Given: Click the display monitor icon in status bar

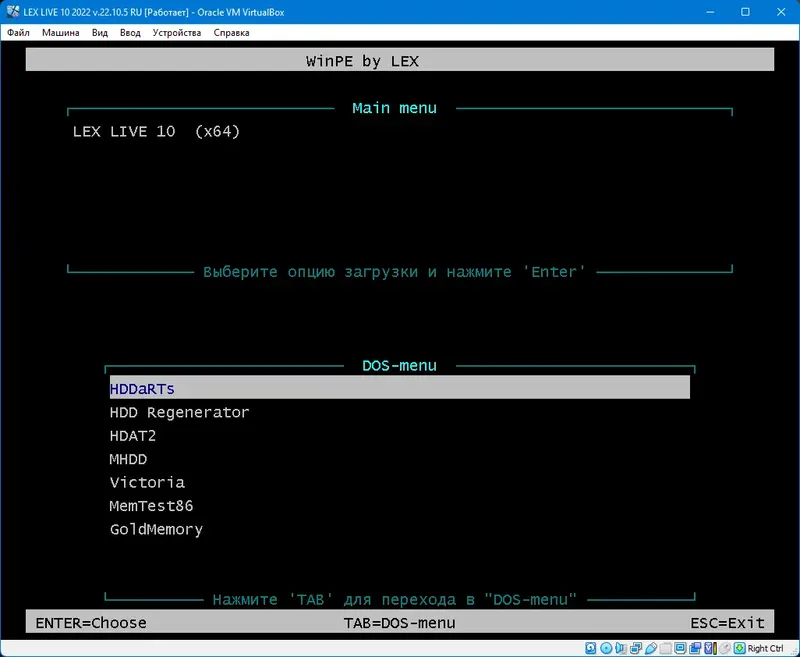Looking at the screenshot, I should coord(681,648).
